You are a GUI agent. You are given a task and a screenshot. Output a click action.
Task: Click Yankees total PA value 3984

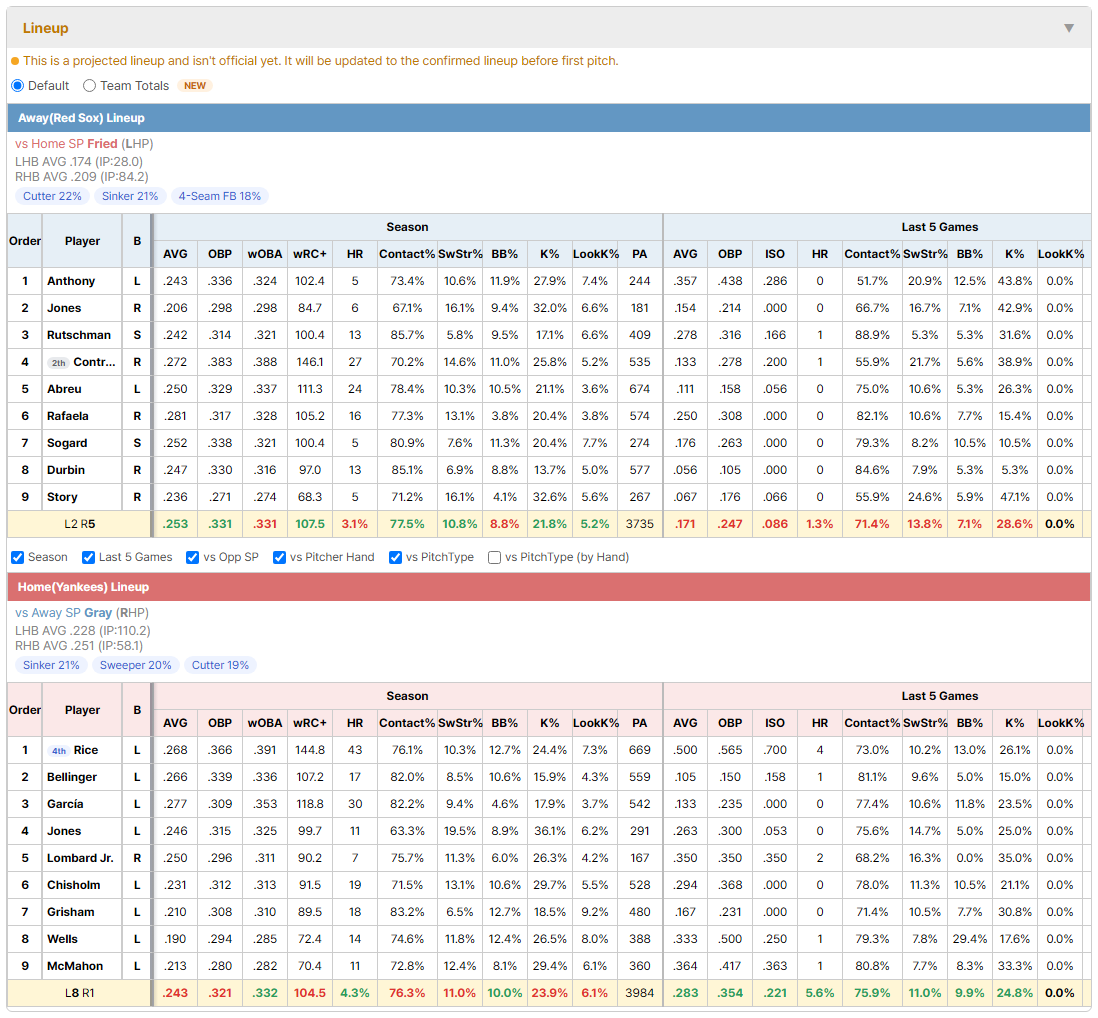(639, 993)
